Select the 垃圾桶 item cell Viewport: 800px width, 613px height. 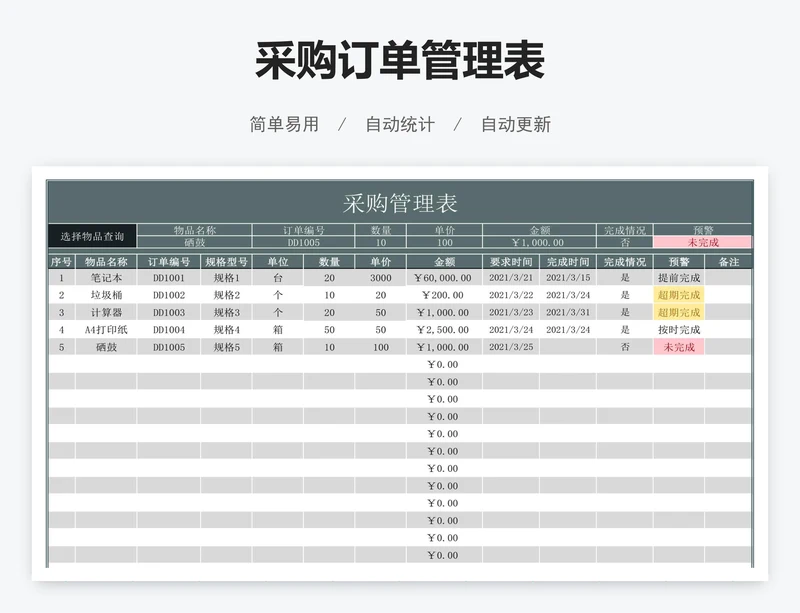click(x=106, y=295)
